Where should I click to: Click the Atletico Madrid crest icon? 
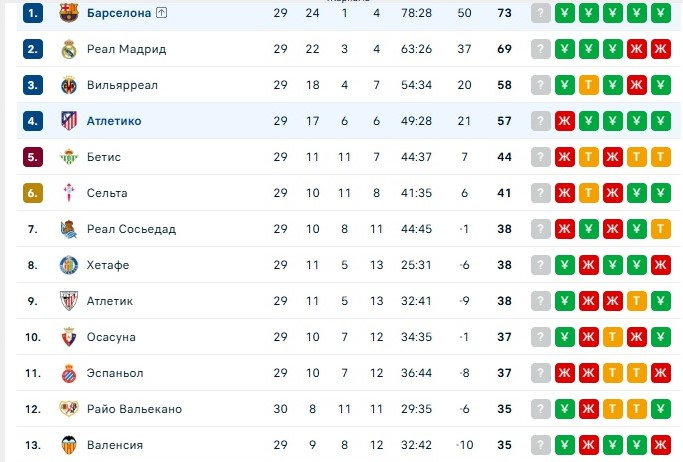coord(68,121)
